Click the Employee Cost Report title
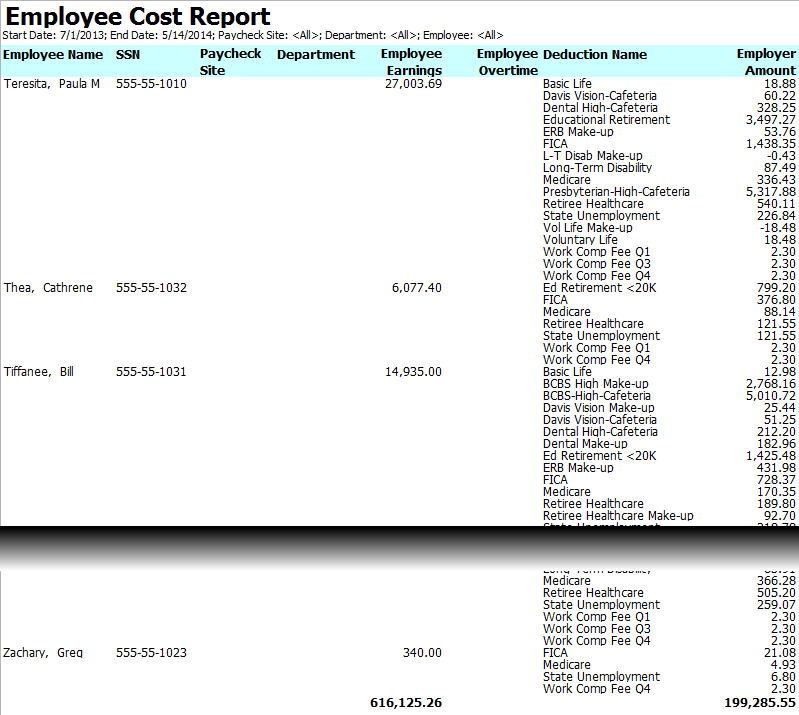Viewport: 799px width, 715px height. click(138, 16)
